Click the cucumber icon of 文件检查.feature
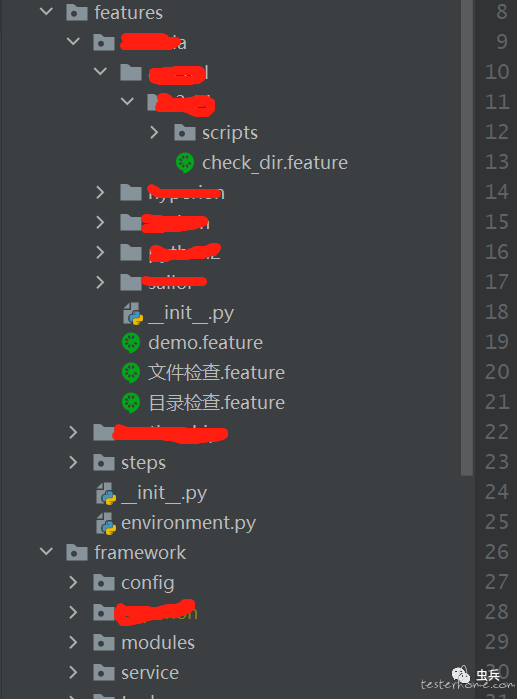Viewport: 517px width, 699px height. [131, 373]
